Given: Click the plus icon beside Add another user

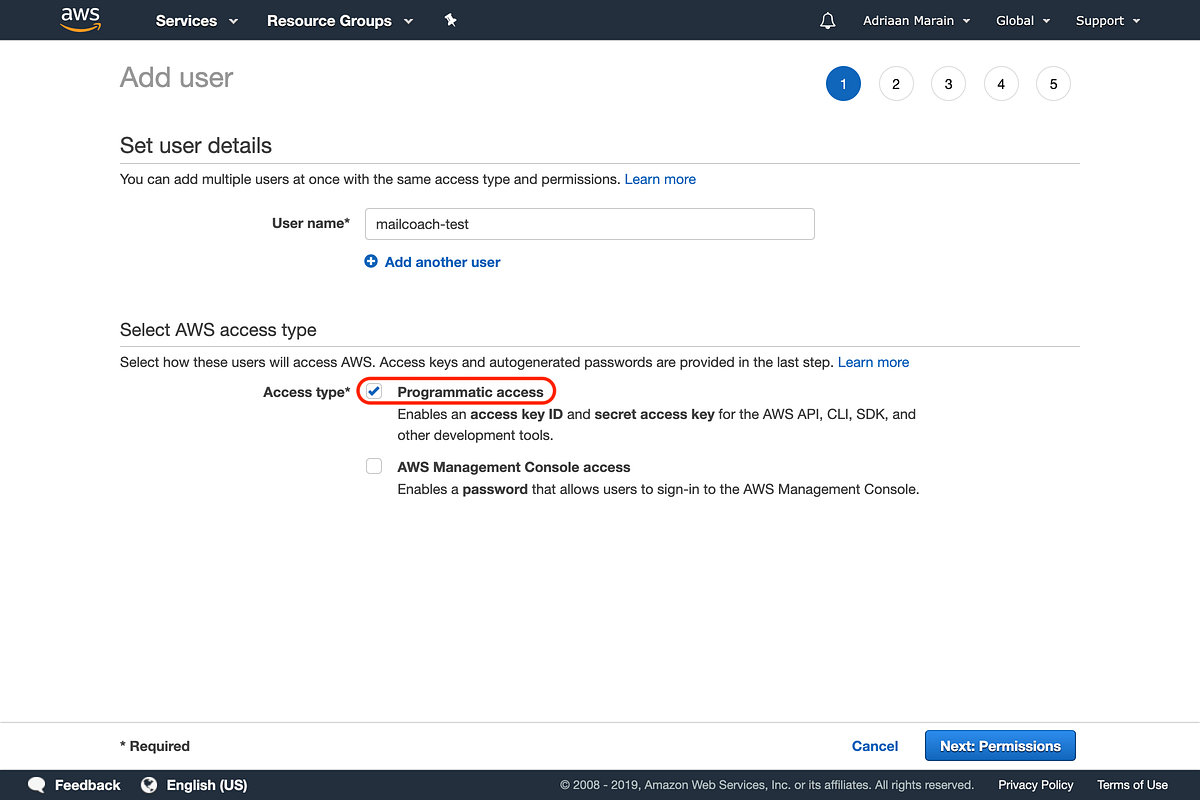Looking at the screenshot, I should point(371,261).
